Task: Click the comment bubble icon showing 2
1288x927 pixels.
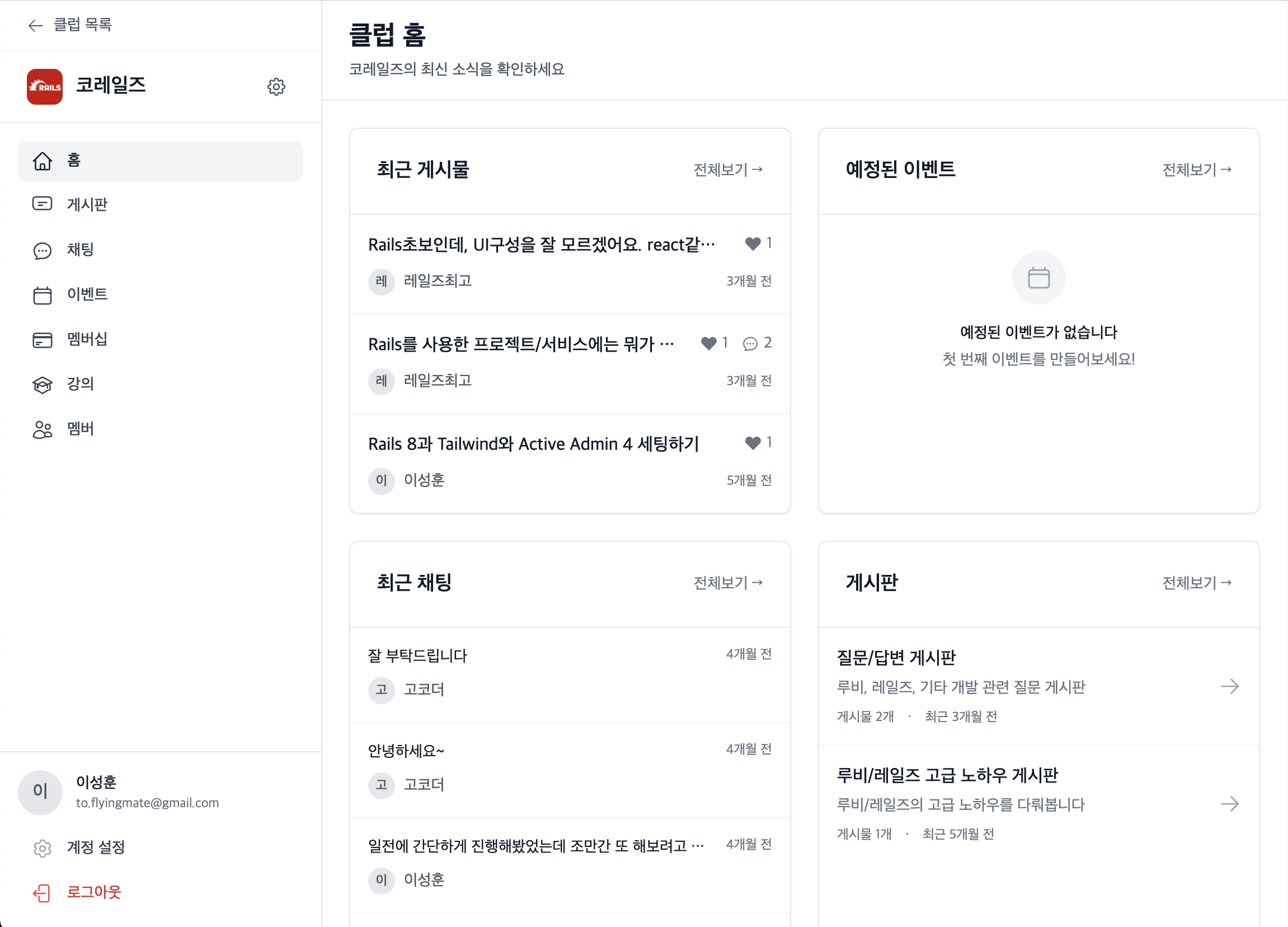Action: pyautogui.click(x=750, y=344)
